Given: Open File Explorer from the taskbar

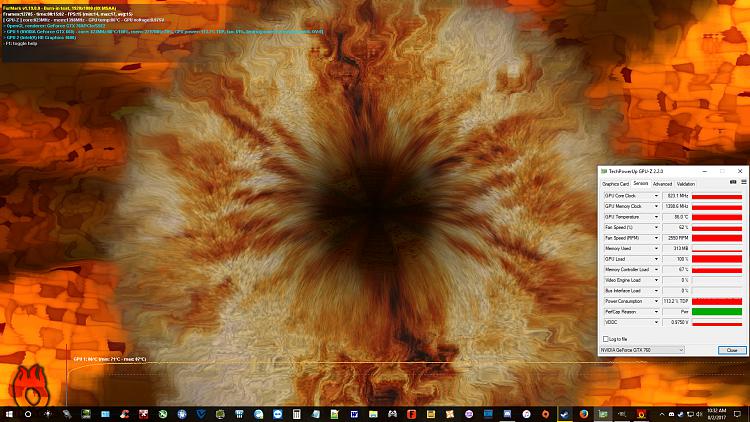Looking at the screenshot, I should [373, 414].
